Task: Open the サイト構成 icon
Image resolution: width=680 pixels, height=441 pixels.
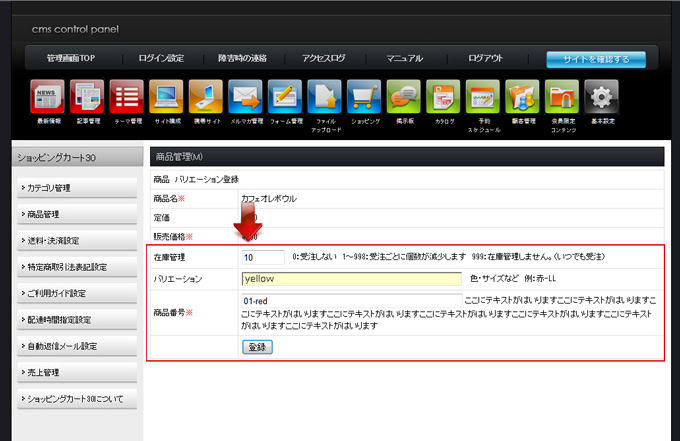Action: click(x=166, y=98)
